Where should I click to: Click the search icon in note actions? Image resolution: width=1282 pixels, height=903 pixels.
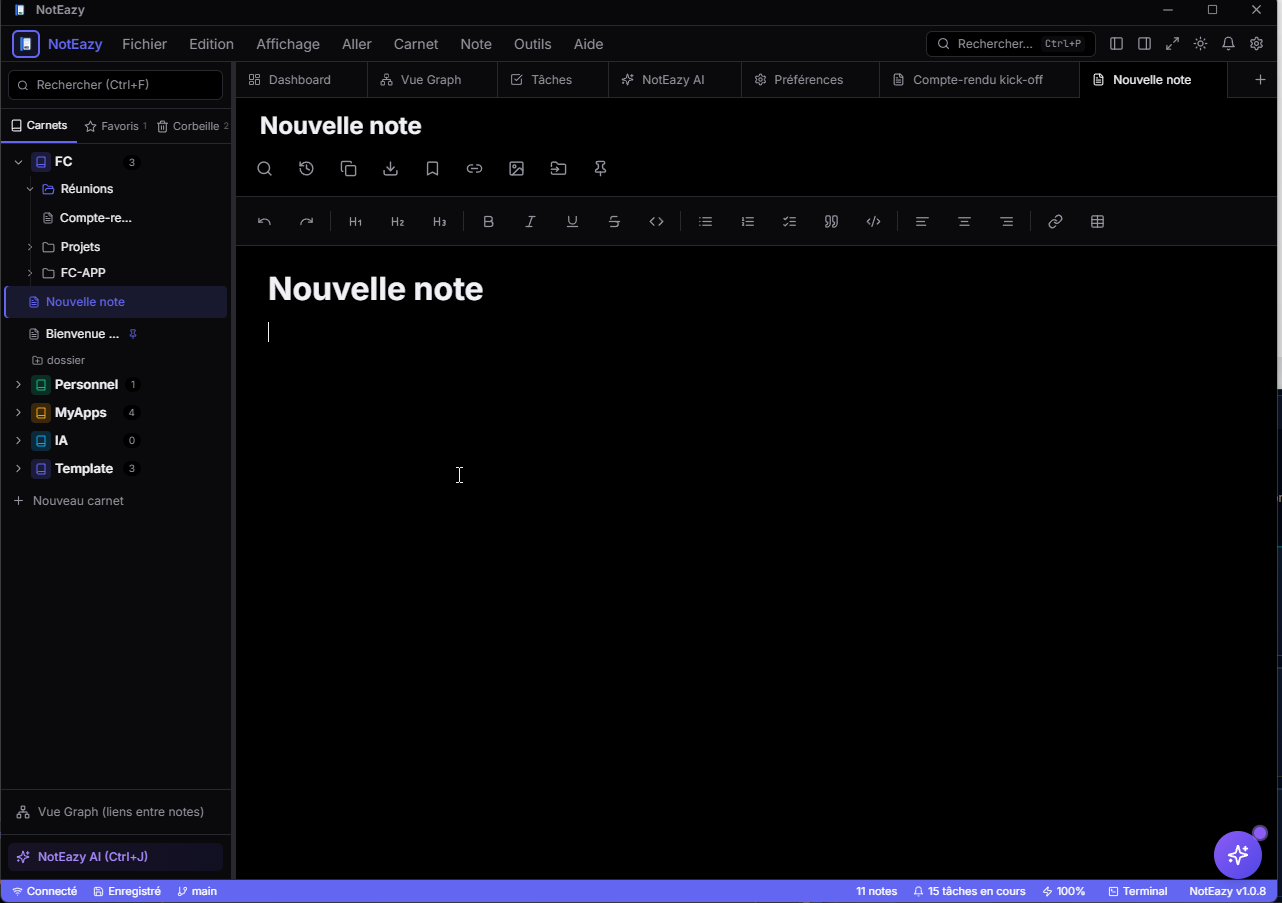tap(264, 169)
